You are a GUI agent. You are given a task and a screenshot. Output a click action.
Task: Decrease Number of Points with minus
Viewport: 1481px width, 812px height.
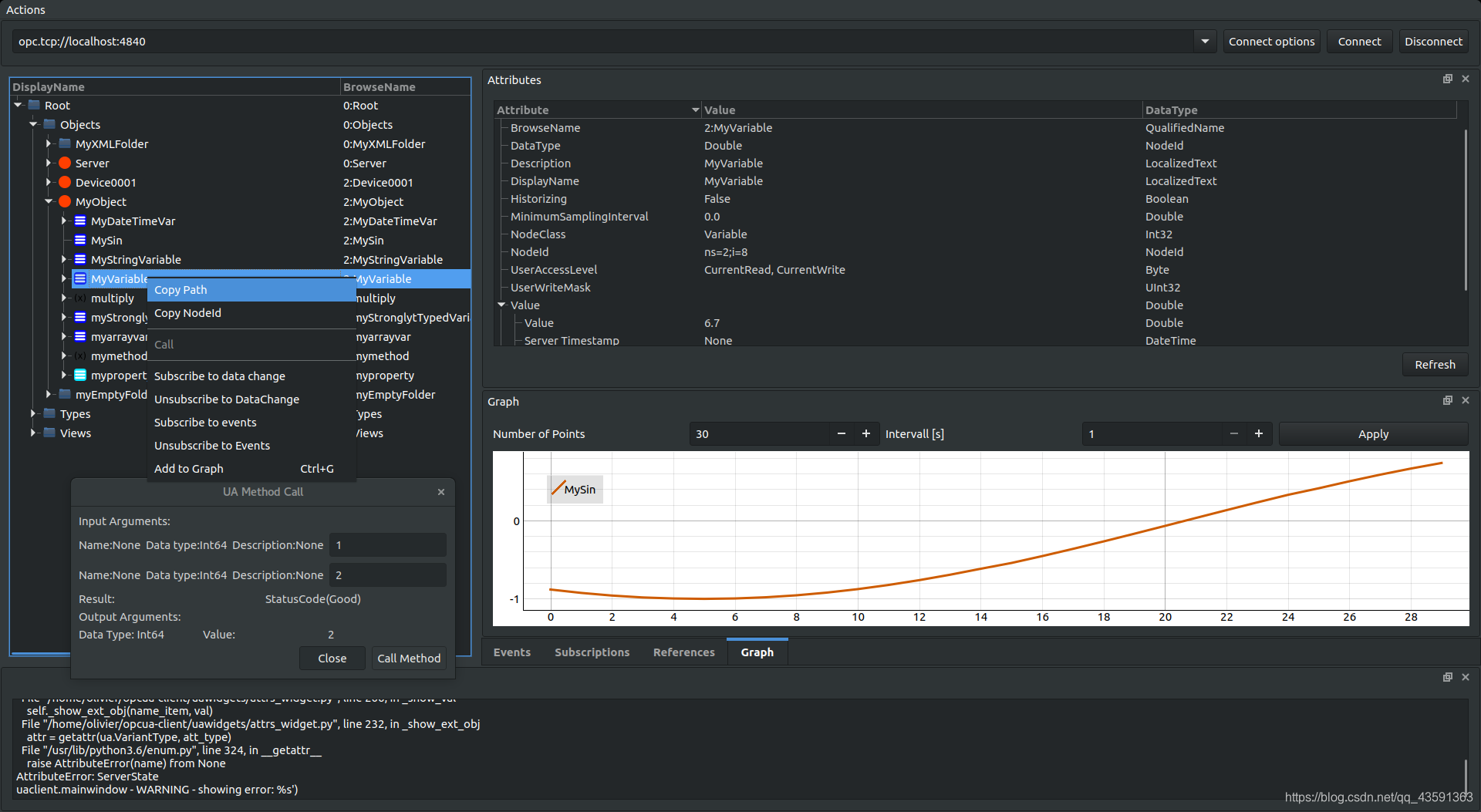coord(842,434)
